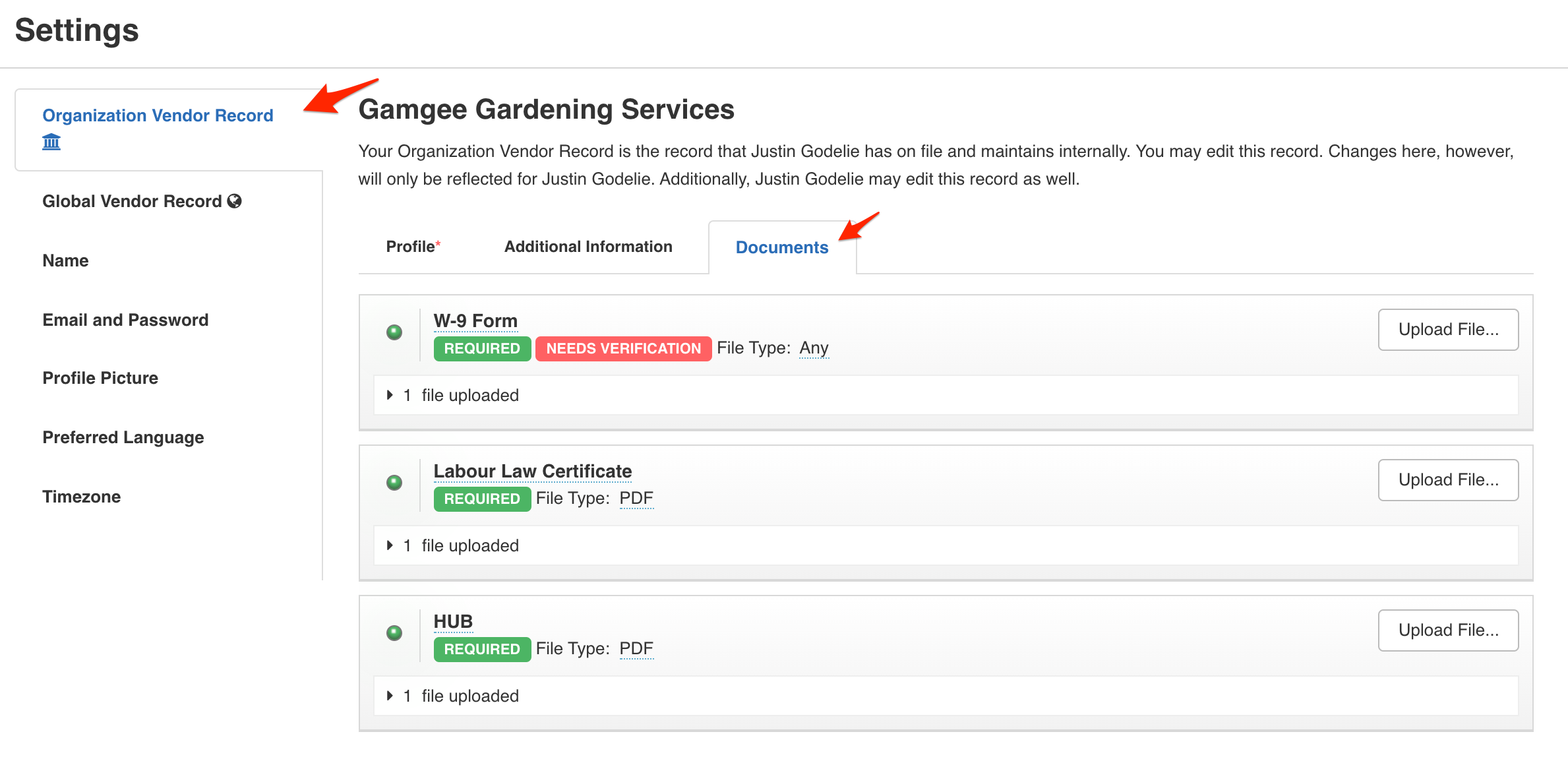Open Organization Vendor Record in sidebar
1568x765 pixels.
coord(158,115)
